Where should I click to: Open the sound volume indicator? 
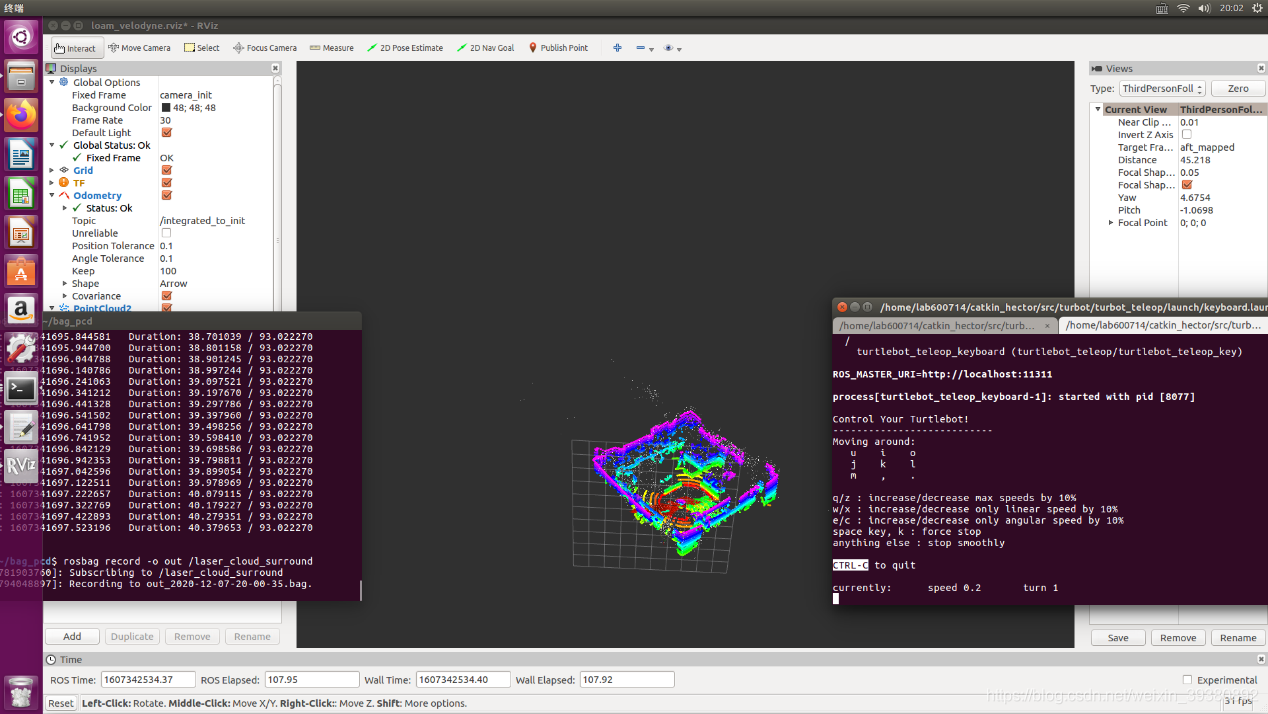pos(1206,8)
